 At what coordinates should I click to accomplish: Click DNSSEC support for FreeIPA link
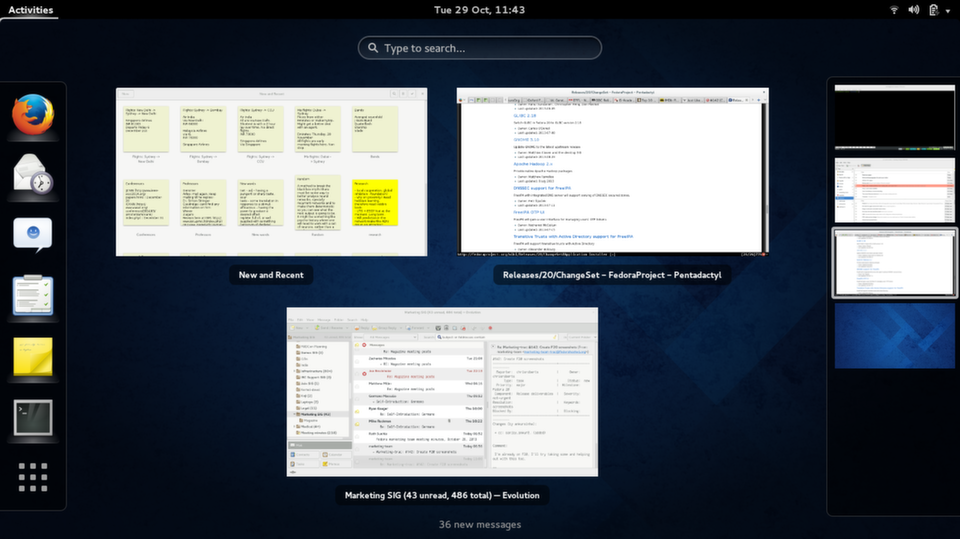(542, 188)
